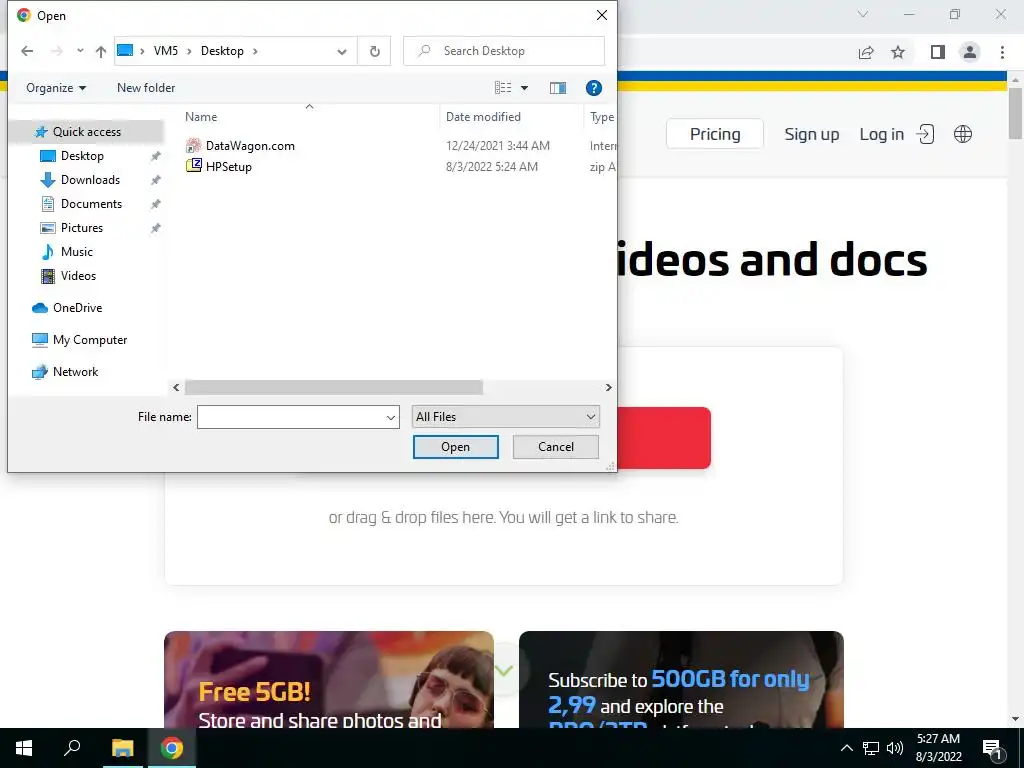Open Pricing page on the website
Screen dimensions: 1024x768
click(715, 134)
